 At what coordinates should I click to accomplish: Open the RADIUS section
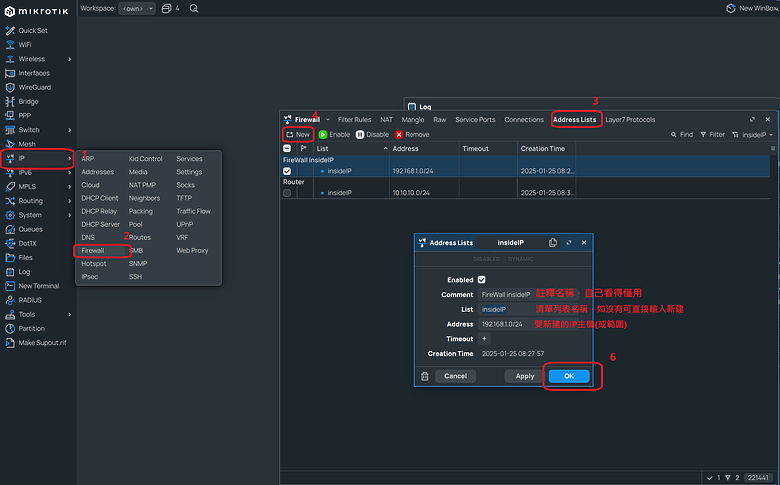[x=24, y=300]
